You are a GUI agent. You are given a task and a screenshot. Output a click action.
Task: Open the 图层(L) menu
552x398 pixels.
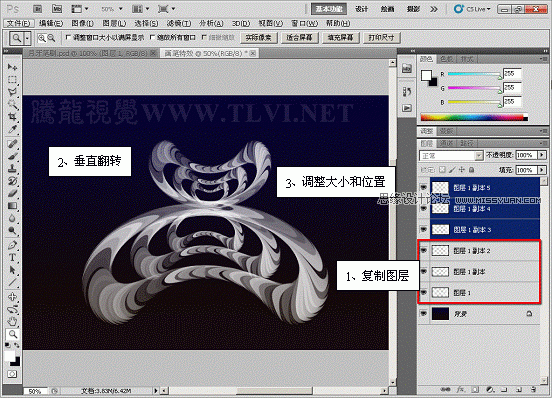pyautogui.click(x=114, y=23)
